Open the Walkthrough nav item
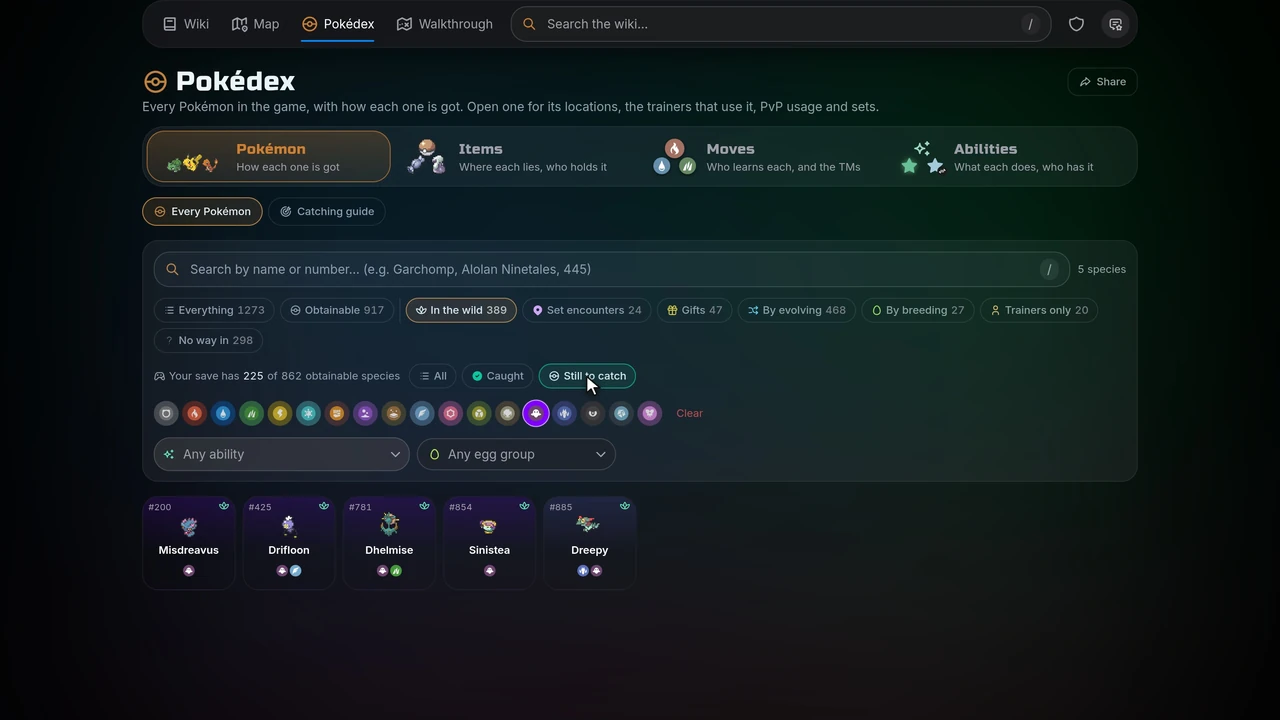 [x=444, y=24]
